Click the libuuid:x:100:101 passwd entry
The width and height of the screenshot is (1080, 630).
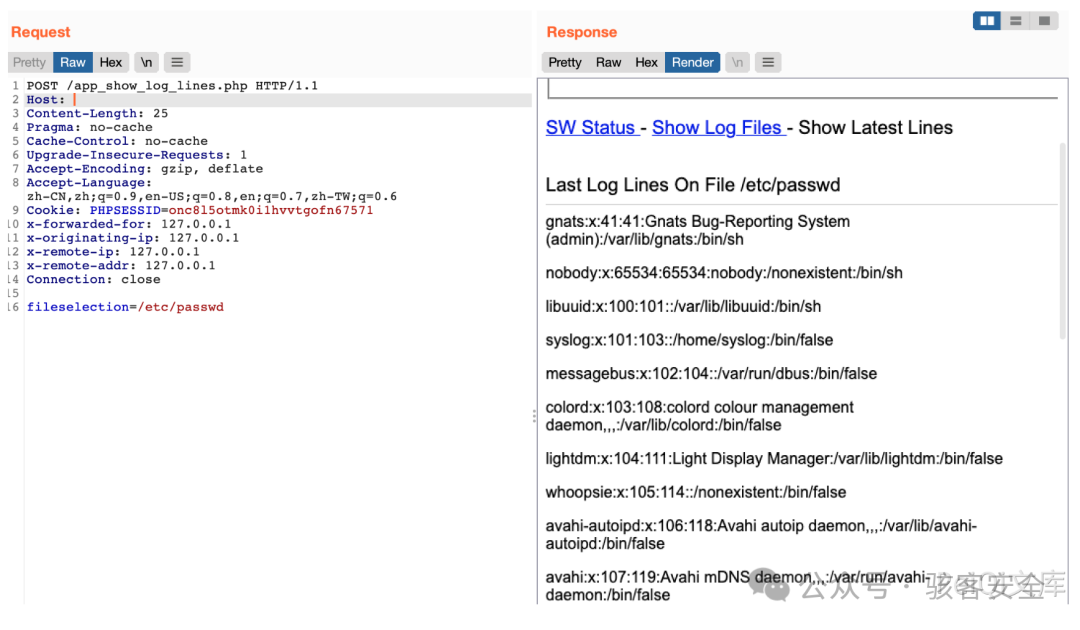pos(683,306)
